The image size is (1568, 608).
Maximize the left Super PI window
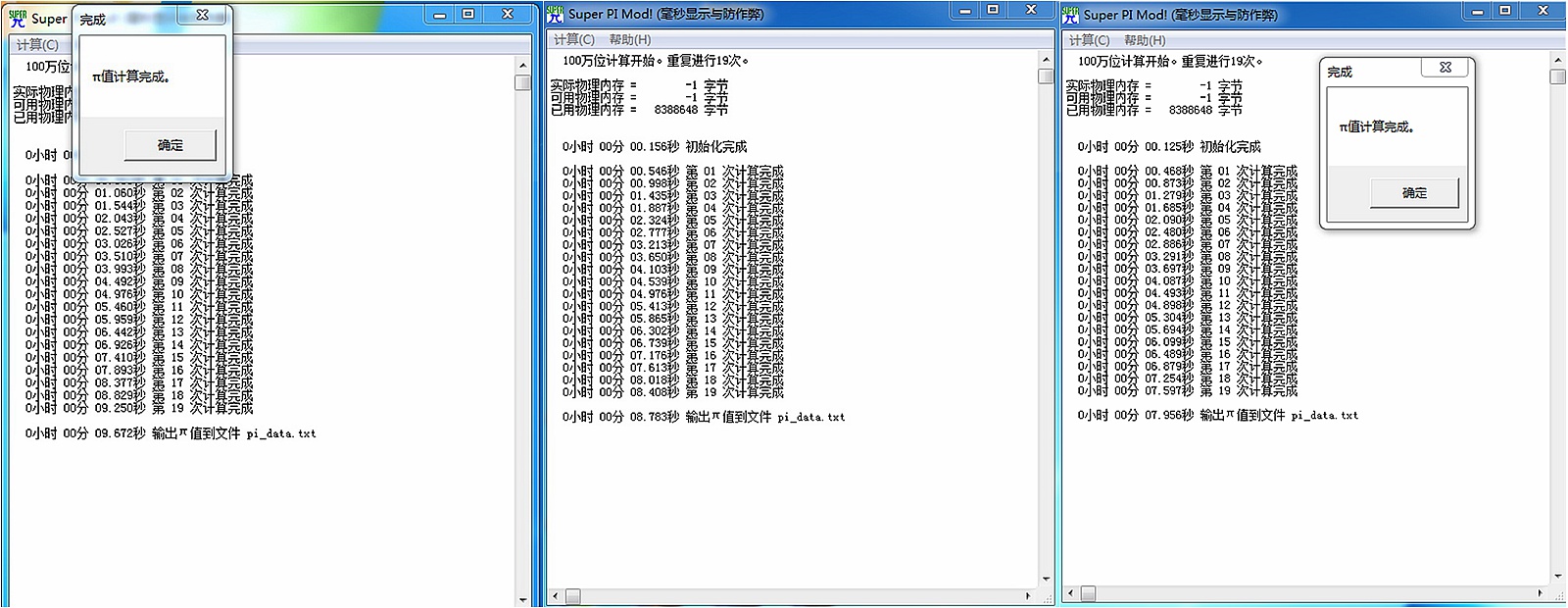pyautogui.click(x=468, y=14)
